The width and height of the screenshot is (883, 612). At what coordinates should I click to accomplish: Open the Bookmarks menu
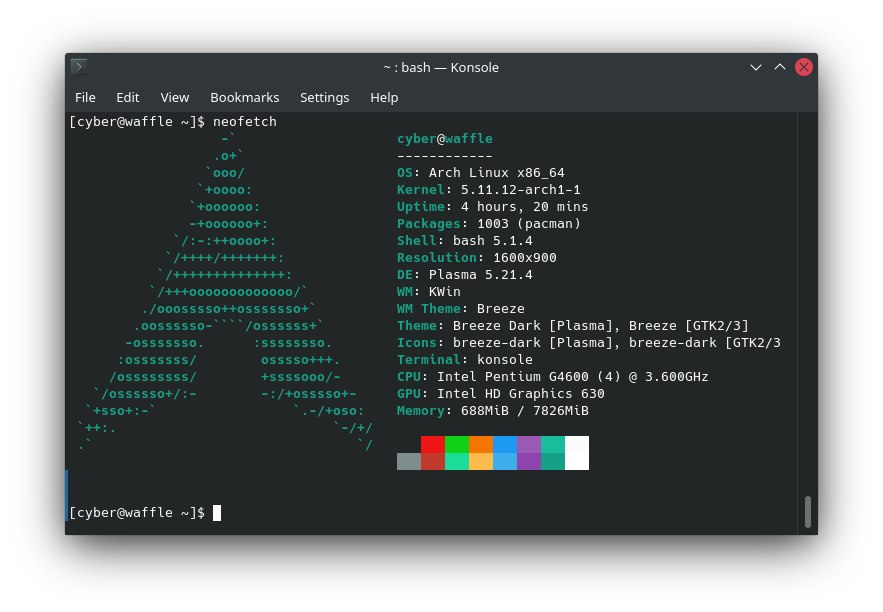tap(244, 97)
